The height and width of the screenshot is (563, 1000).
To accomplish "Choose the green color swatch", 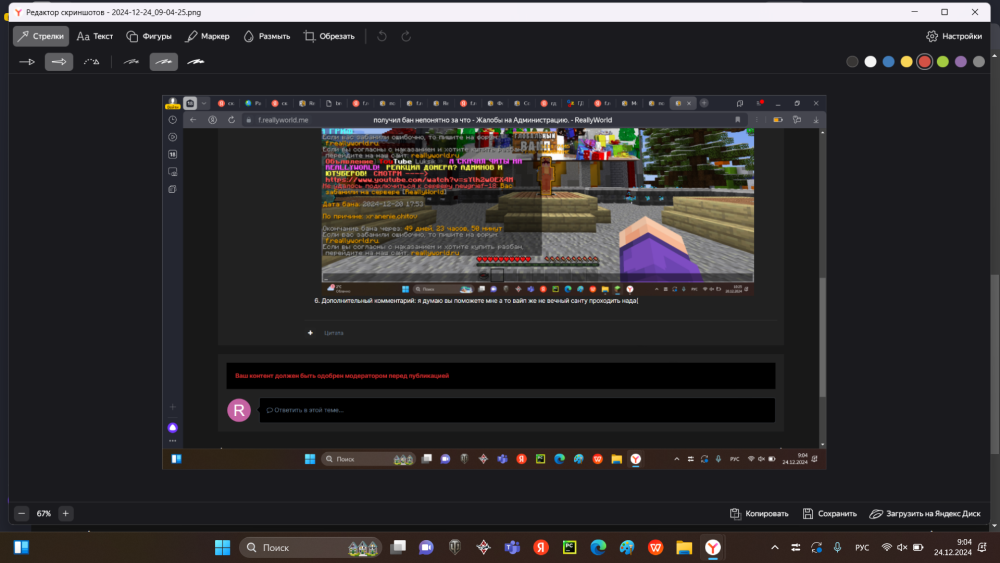I will [x=943, y=62].
